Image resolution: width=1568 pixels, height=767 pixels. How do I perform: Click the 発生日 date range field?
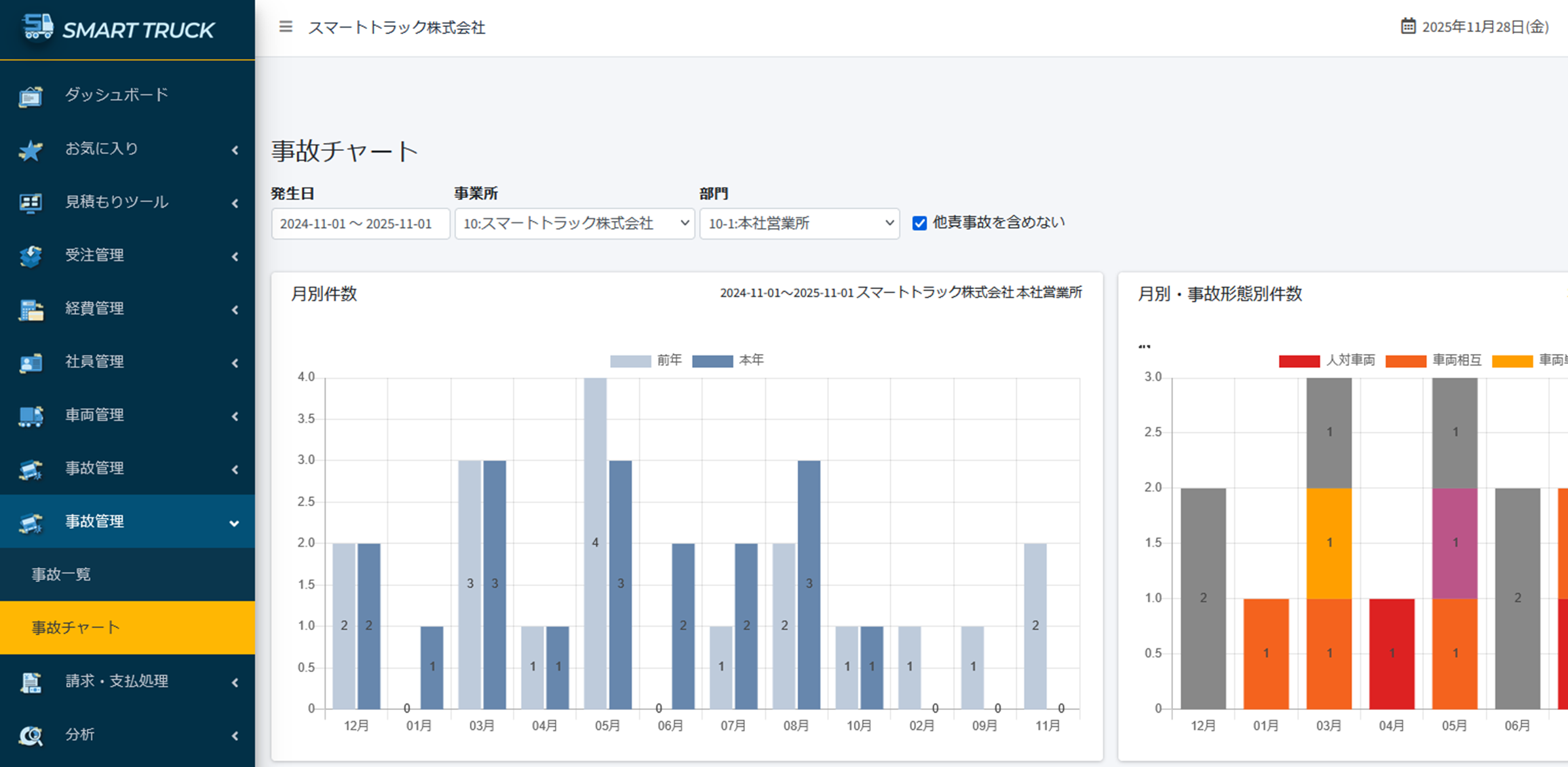[360, 224]
